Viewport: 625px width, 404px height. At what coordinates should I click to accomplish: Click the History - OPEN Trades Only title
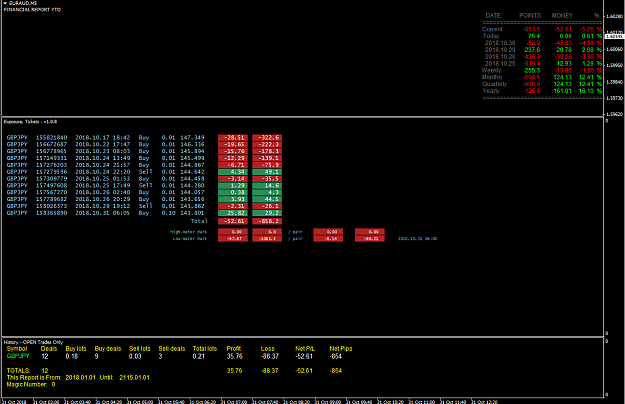tap(33, 342)
